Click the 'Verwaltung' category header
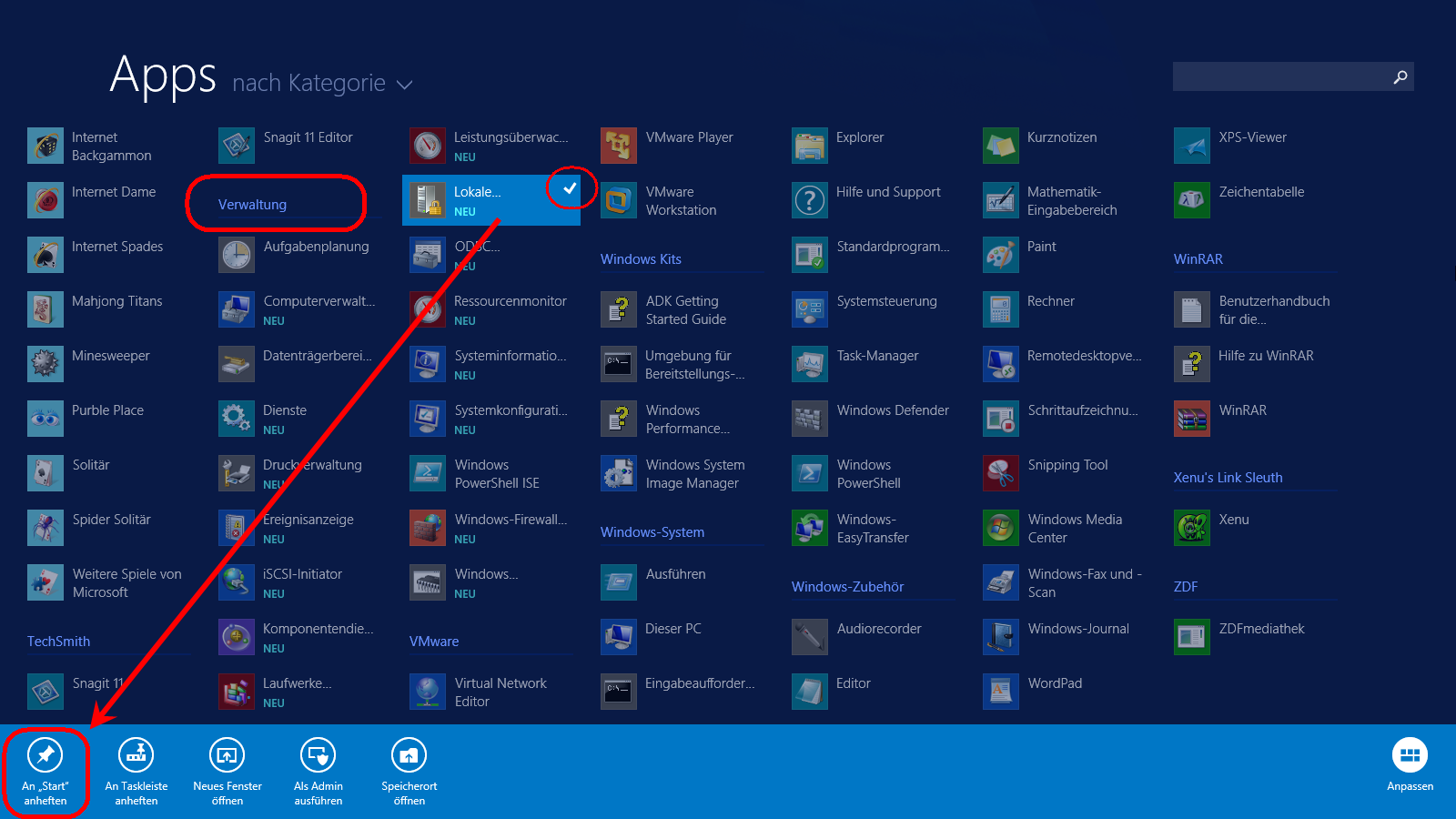Image resolution: width=1456 pixels, height=819 pixels. (x=252, y=205)
